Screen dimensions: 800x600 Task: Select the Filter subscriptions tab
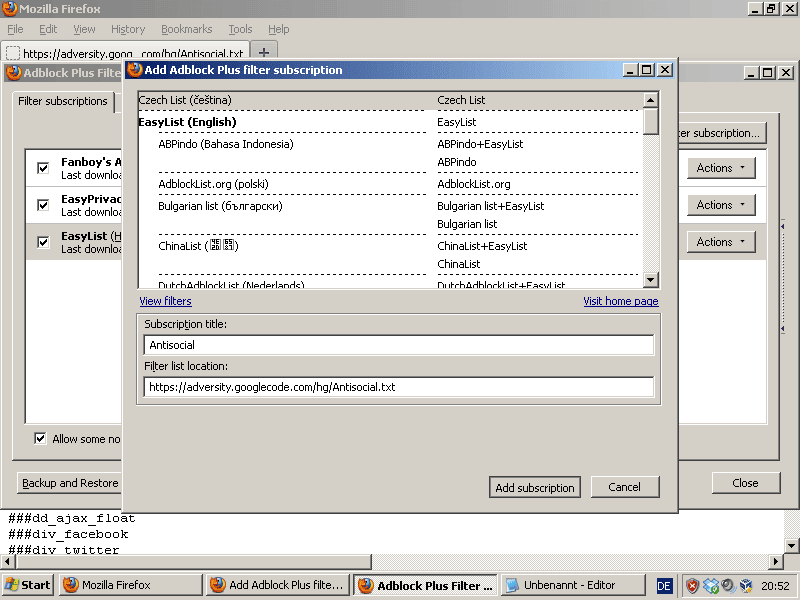coord(63,101)
